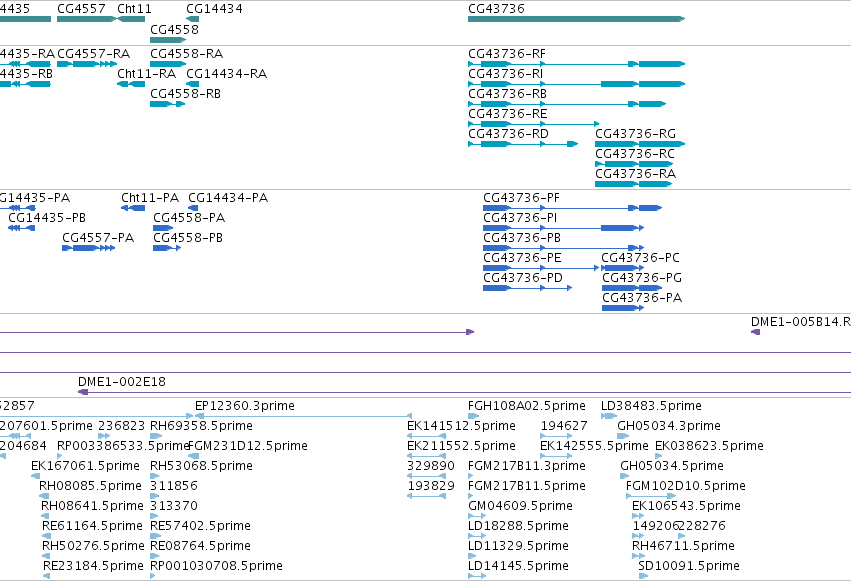Select EST FGM217B11.3prime
Image resolution: width=851 pixels, height=581 pixels.
(471, 477)
